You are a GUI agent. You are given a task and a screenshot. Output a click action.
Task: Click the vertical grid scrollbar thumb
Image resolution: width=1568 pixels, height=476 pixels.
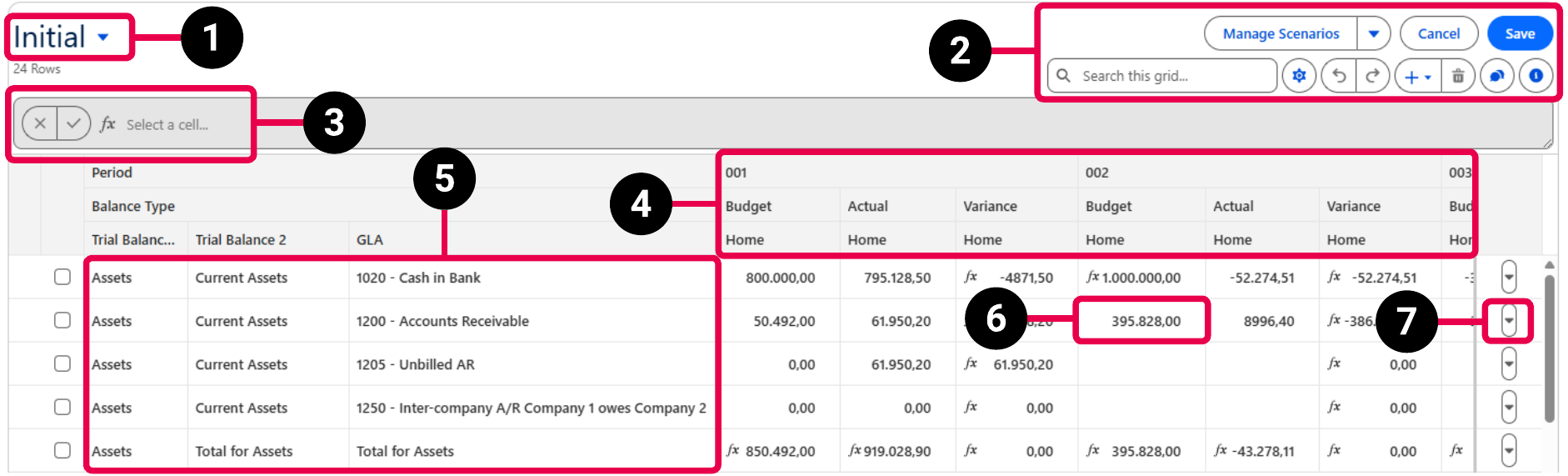[x=1550, y=348]
